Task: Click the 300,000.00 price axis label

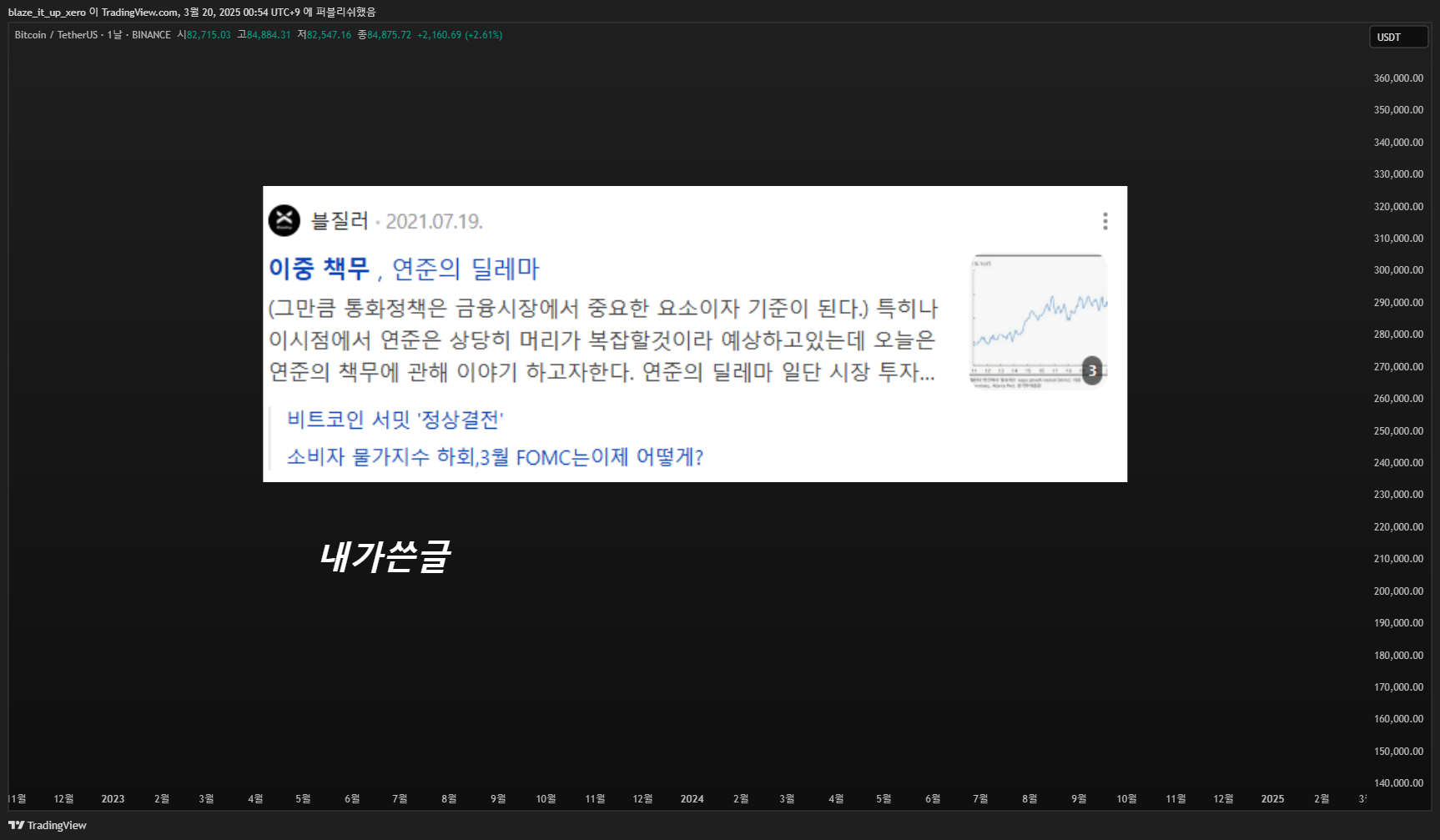Action: click(x=1398, y=270)
